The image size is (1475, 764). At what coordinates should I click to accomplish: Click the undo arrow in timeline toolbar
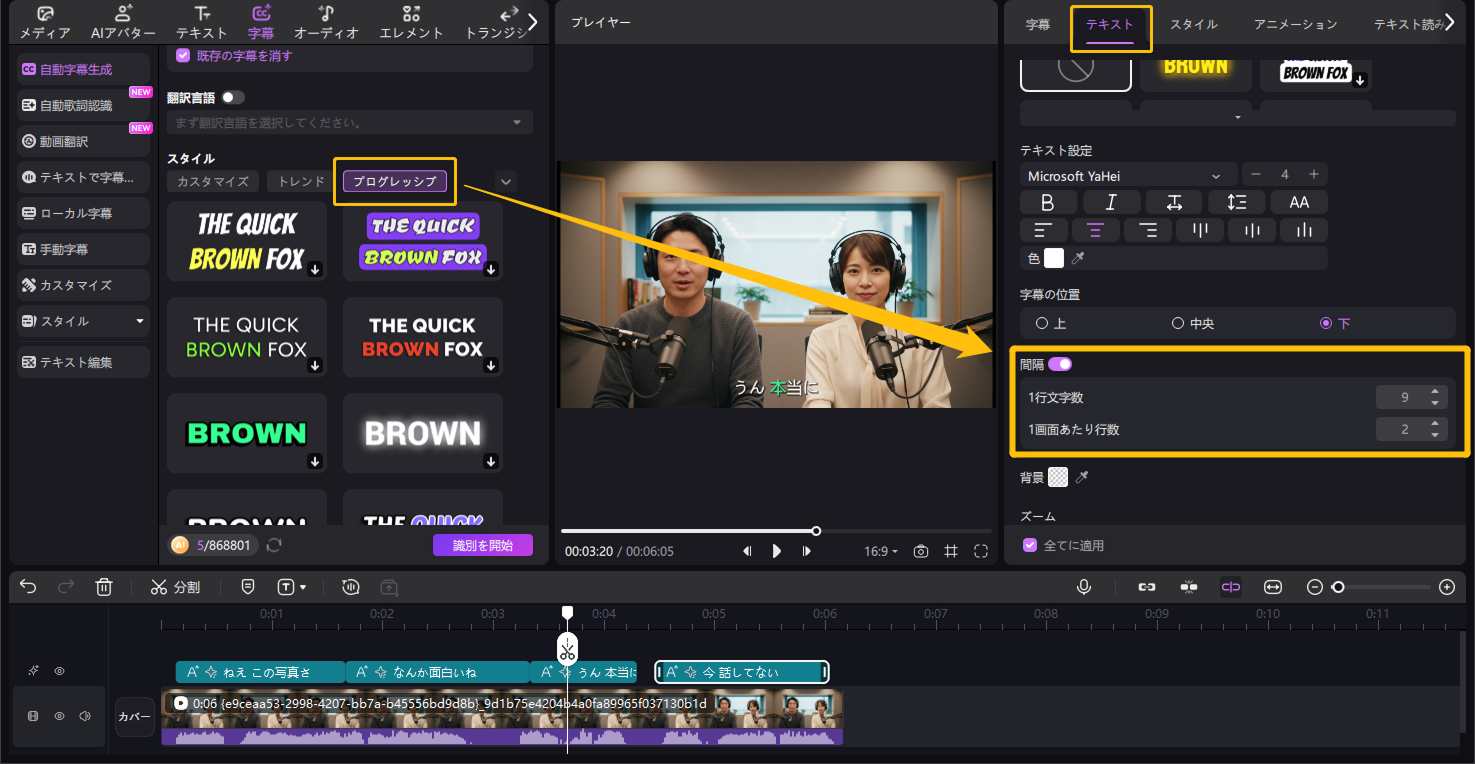tap(28, 587)
